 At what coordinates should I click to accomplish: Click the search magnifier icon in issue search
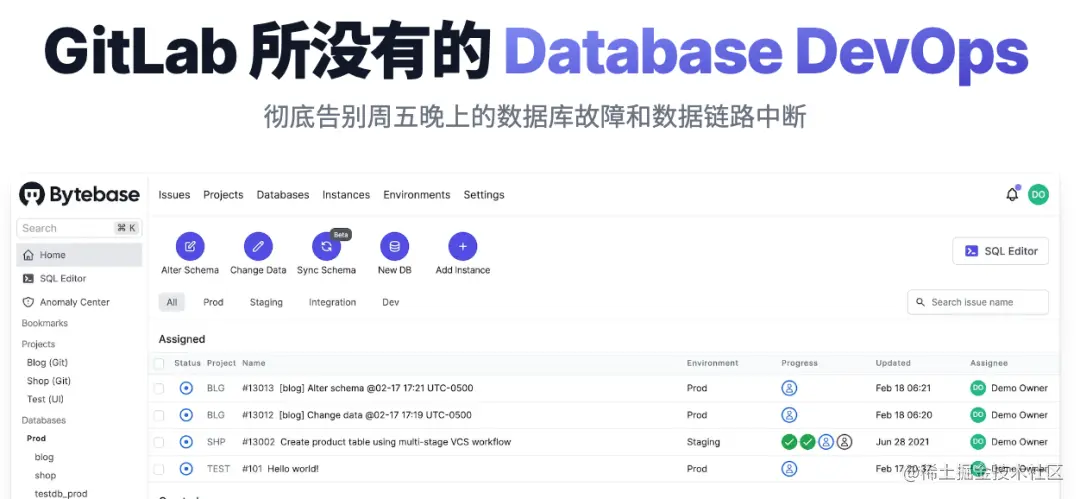click(x=920, y=302)
